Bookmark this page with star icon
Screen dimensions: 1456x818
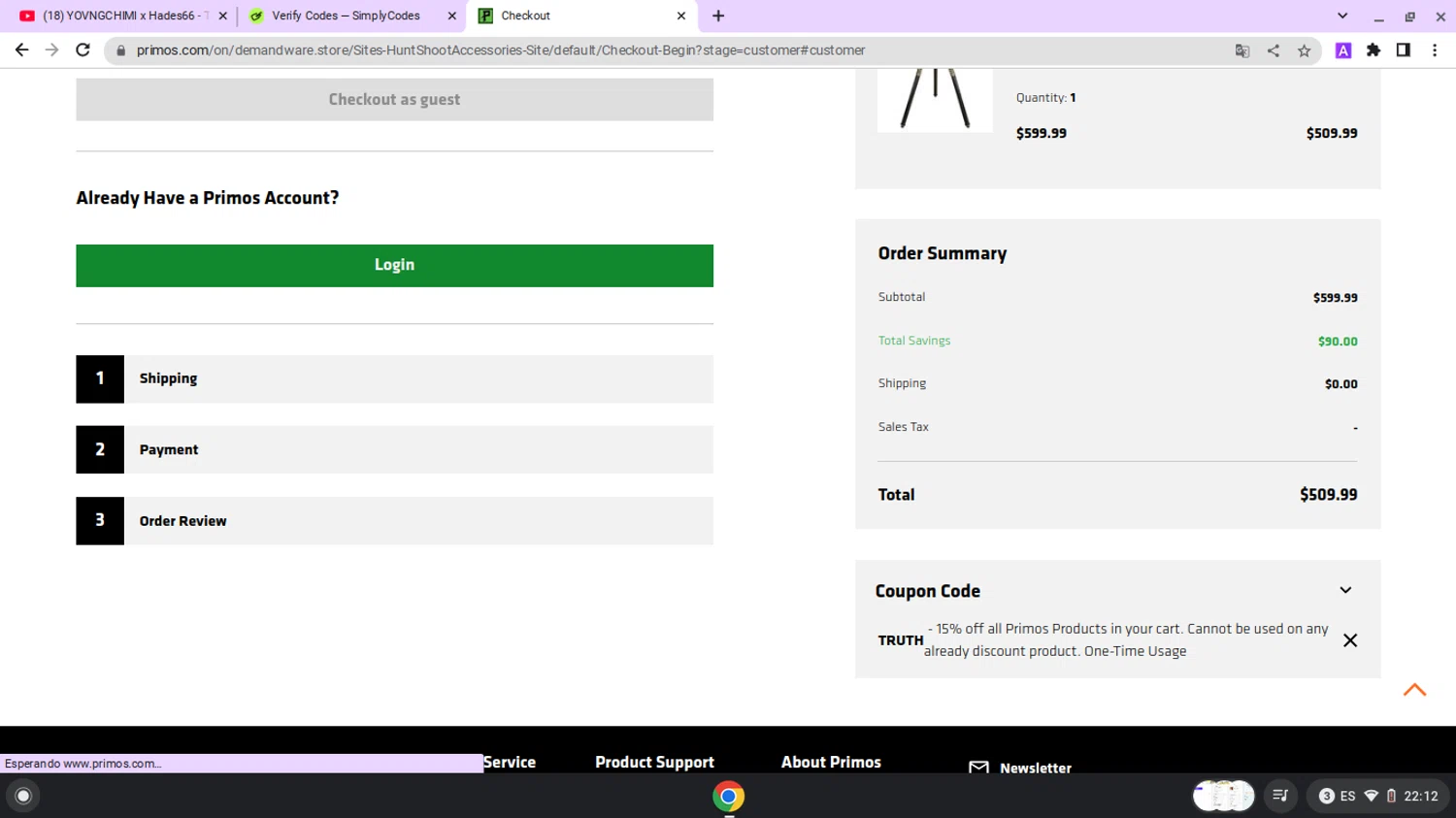pyautogui.click(x=1305, y=50)
